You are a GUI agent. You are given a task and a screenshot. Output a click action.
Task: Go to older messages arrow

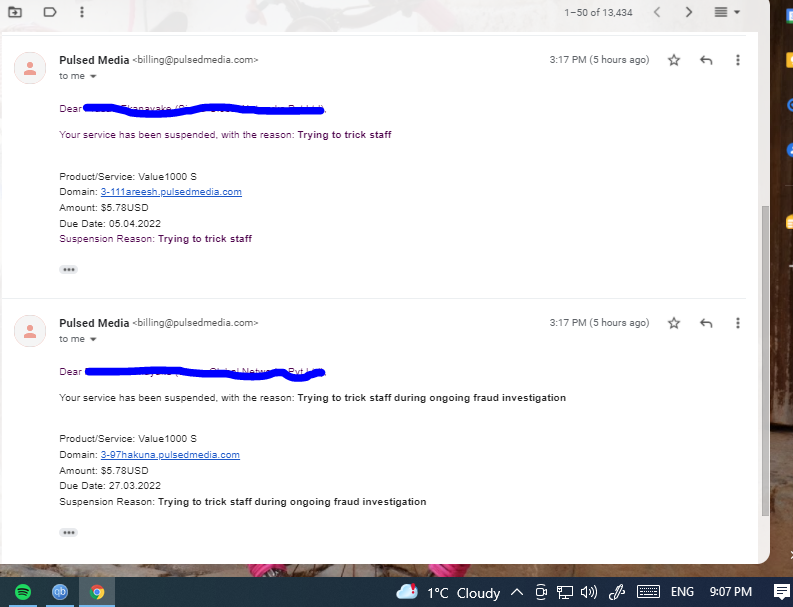click(688, 12)
